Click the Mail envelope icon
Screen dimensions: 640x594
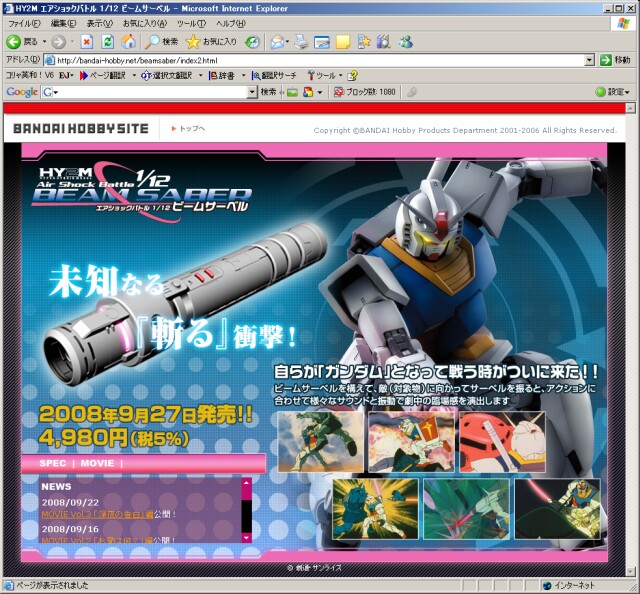click(x=277, y=42)
